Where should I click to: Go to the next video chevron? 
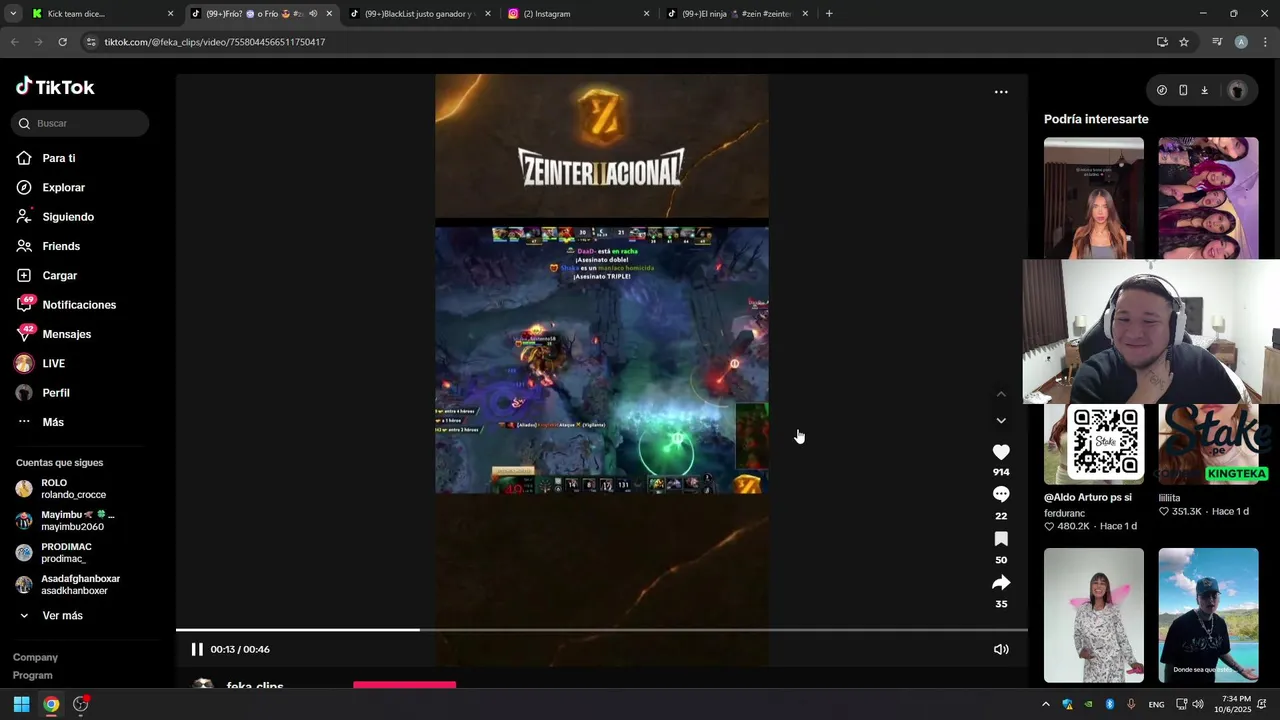click(1001, 421)
